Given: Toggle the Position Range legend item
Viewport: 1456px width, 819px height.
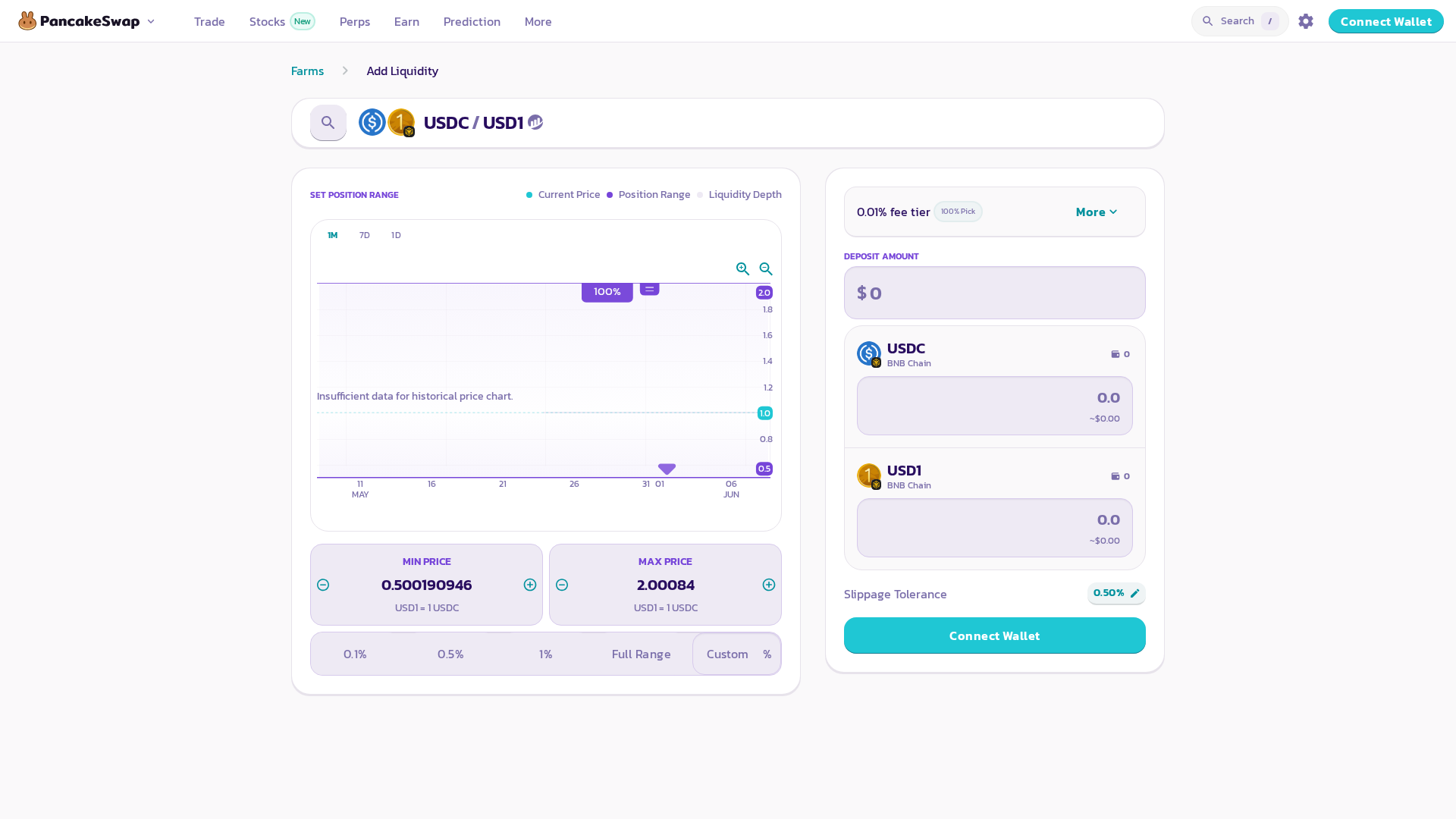Looking at the screenshot, I should click(x=648, y=195).
